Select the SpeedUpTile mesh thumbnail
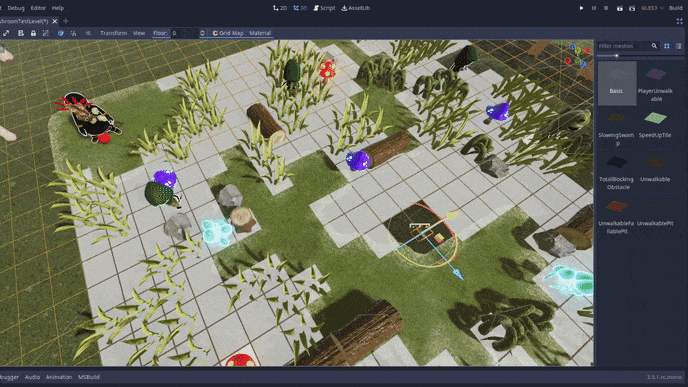The image size is (688, 387). 655,125
